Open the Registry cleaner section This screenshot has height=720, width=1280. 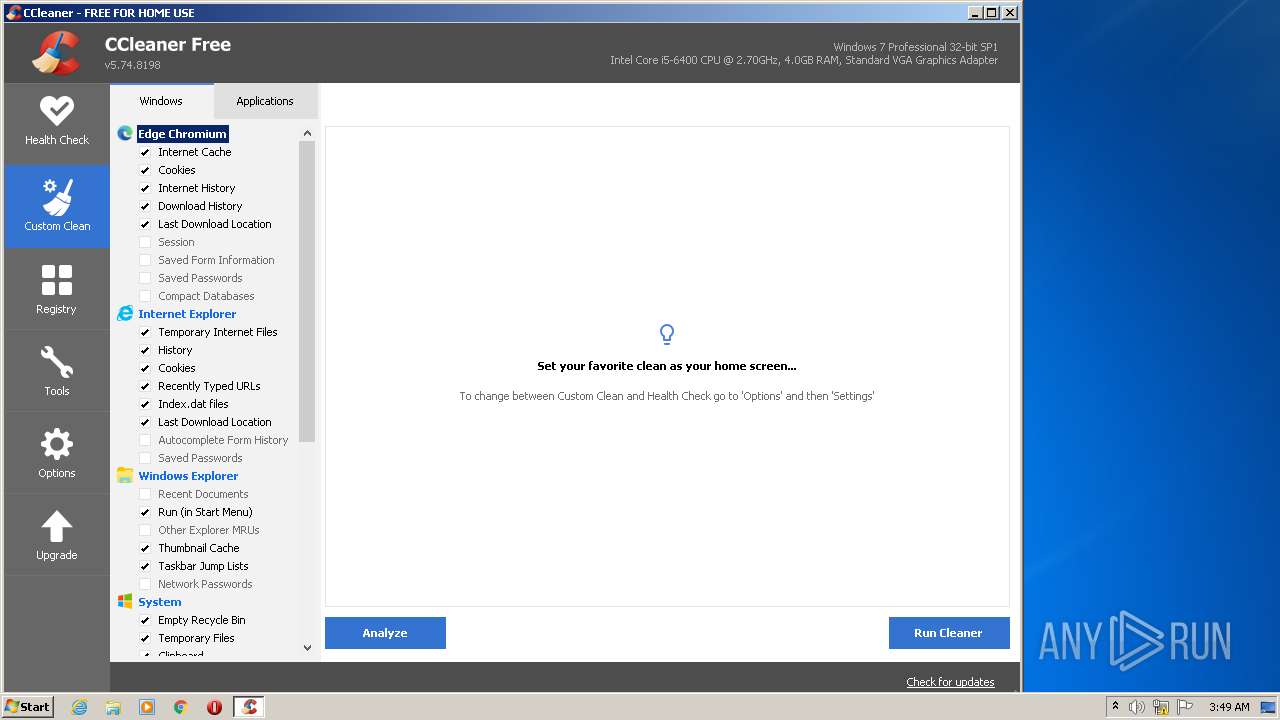coord(57,289)
